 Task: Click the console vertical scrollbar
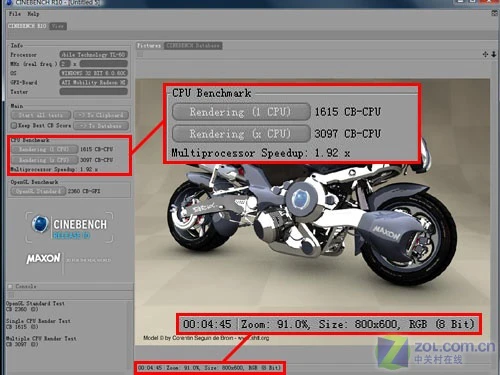(130, 335)
